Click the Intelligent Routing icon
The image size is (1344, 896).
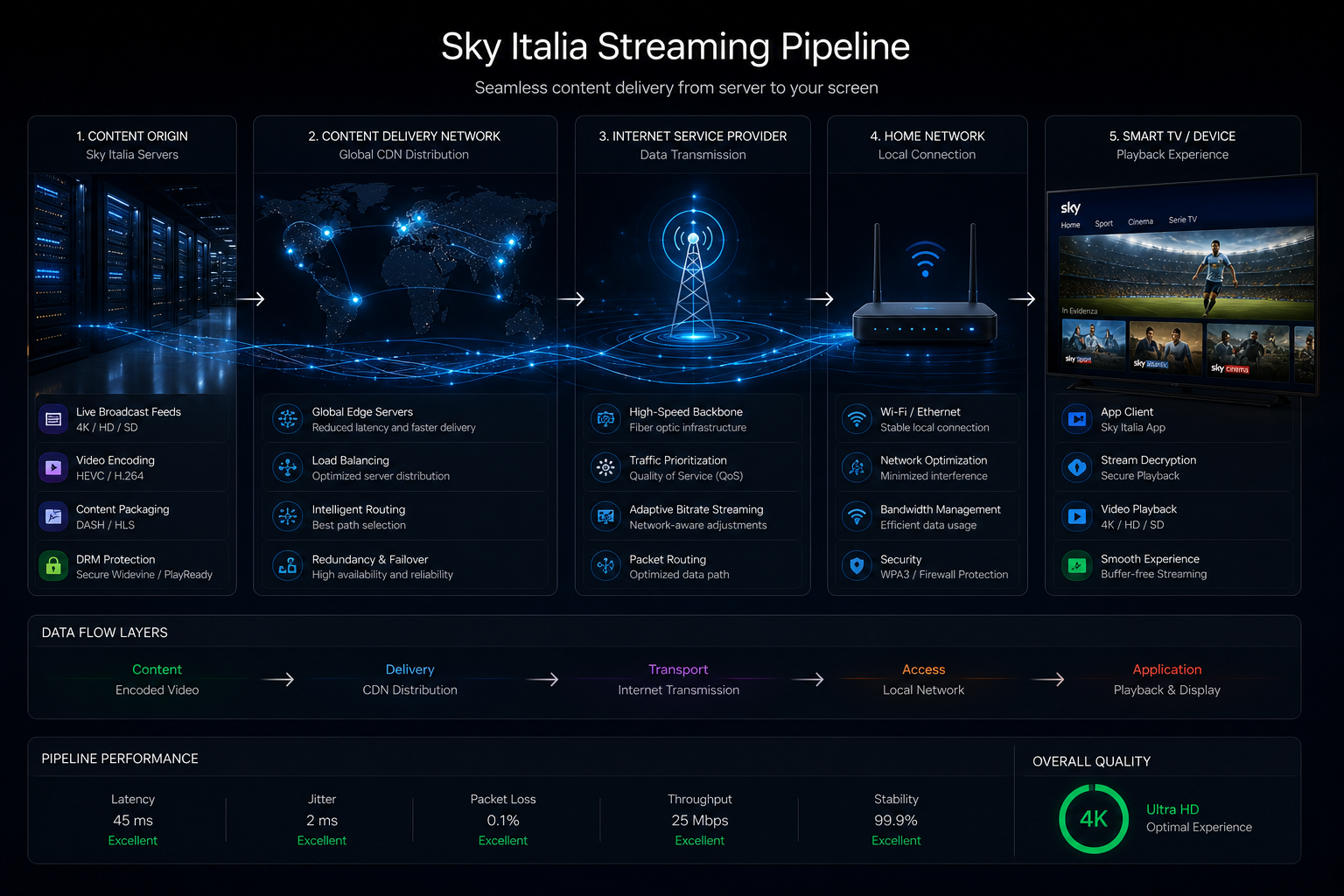(x=288, y=516)
